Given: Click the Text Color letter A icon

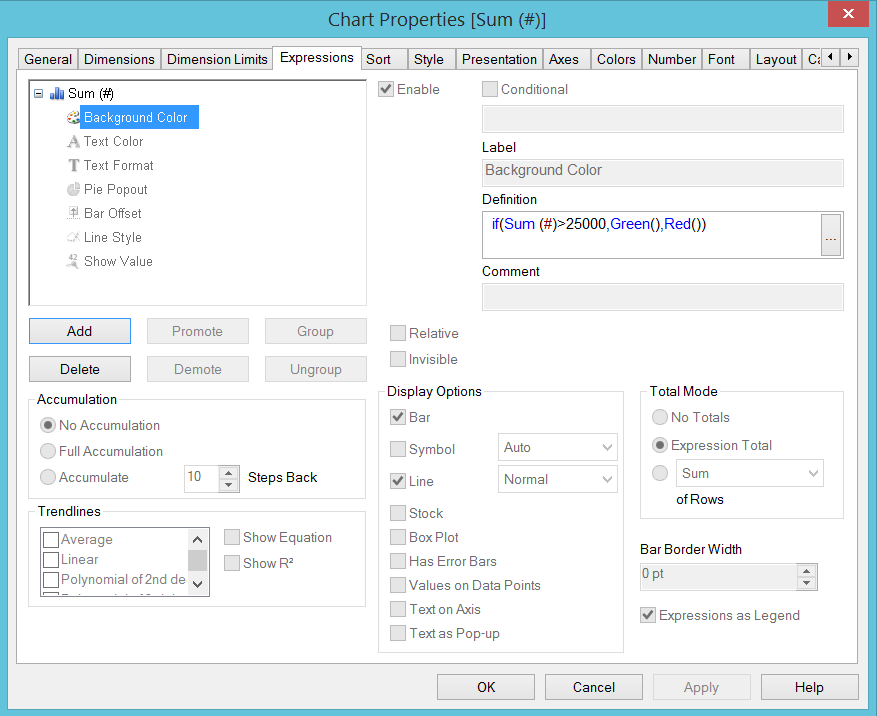Looking at the screenshot, I should [x=73, y=142].
